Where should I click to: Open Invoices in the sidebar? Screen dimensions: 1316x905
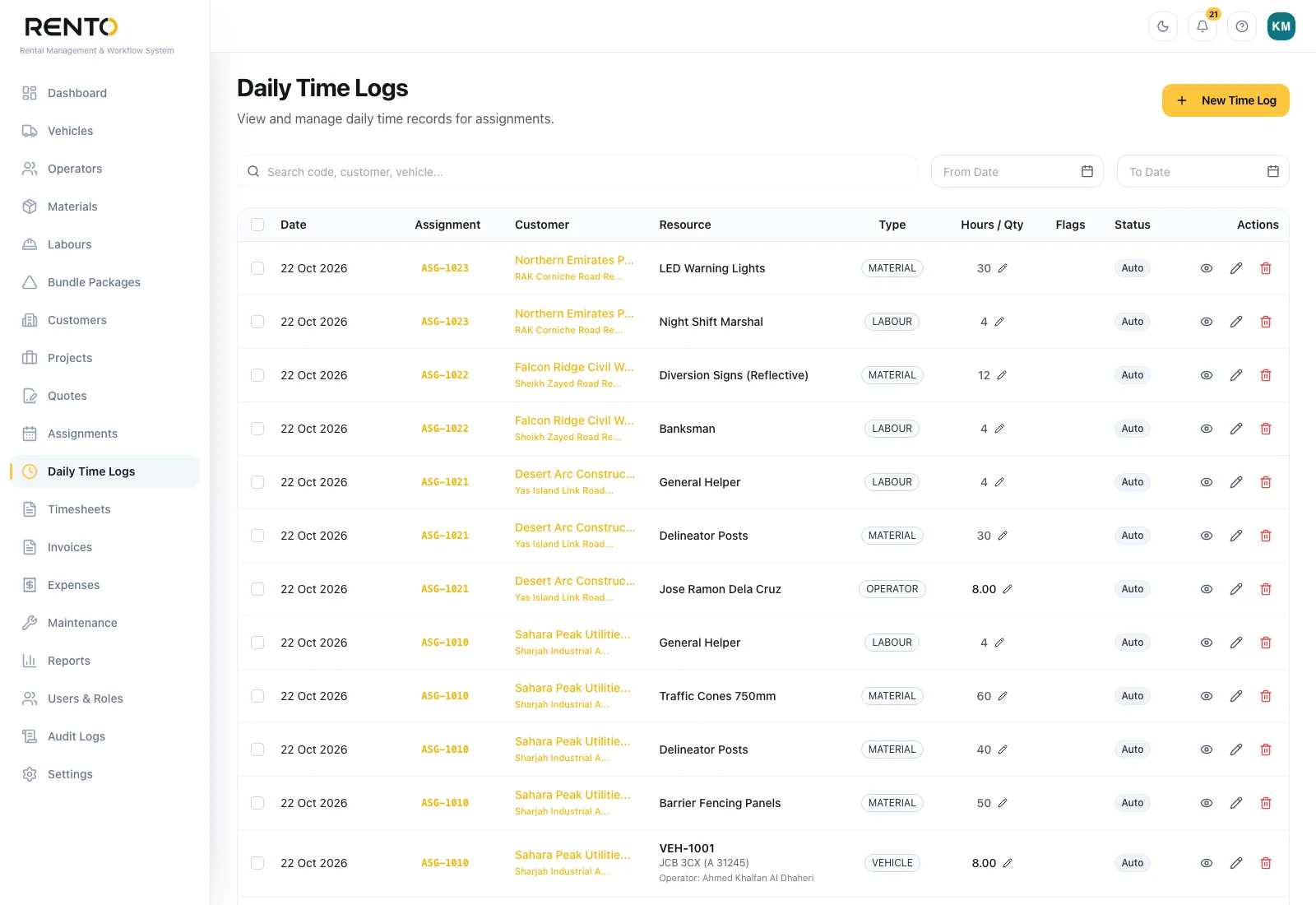click(x=105, y=547)
